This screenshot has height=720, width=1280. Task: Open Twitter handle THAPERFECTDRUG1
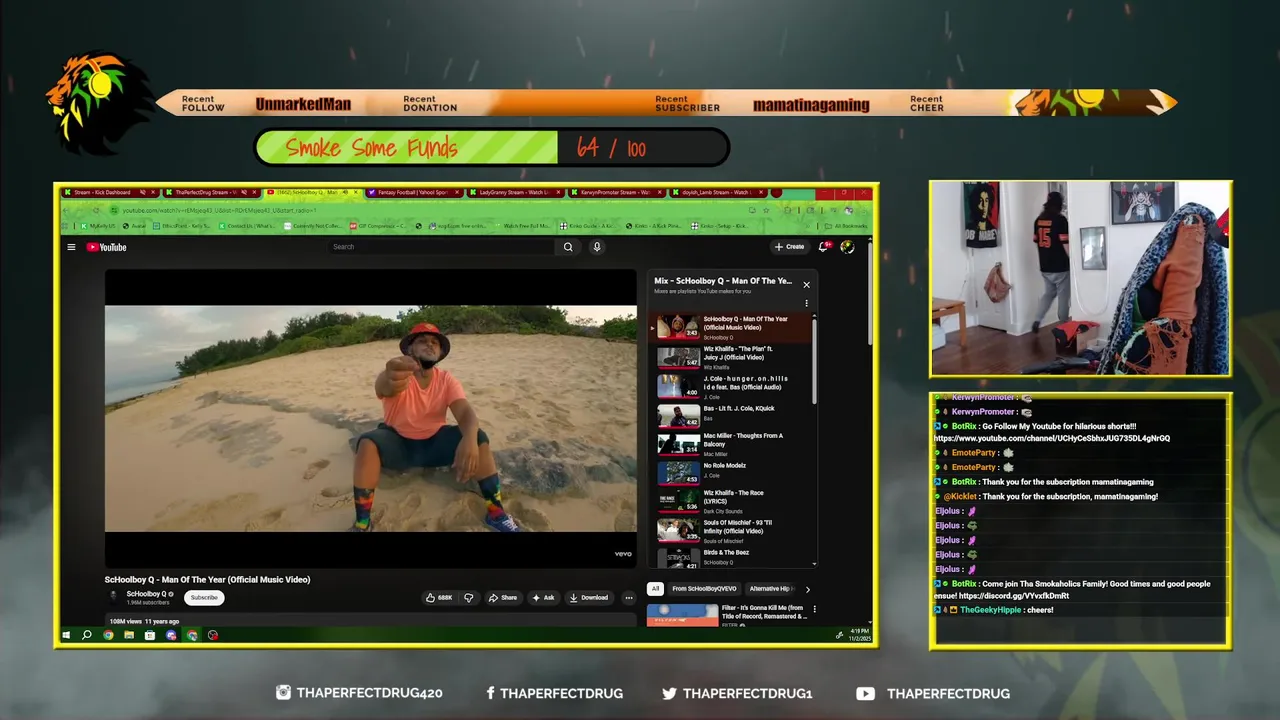(737, 693)
